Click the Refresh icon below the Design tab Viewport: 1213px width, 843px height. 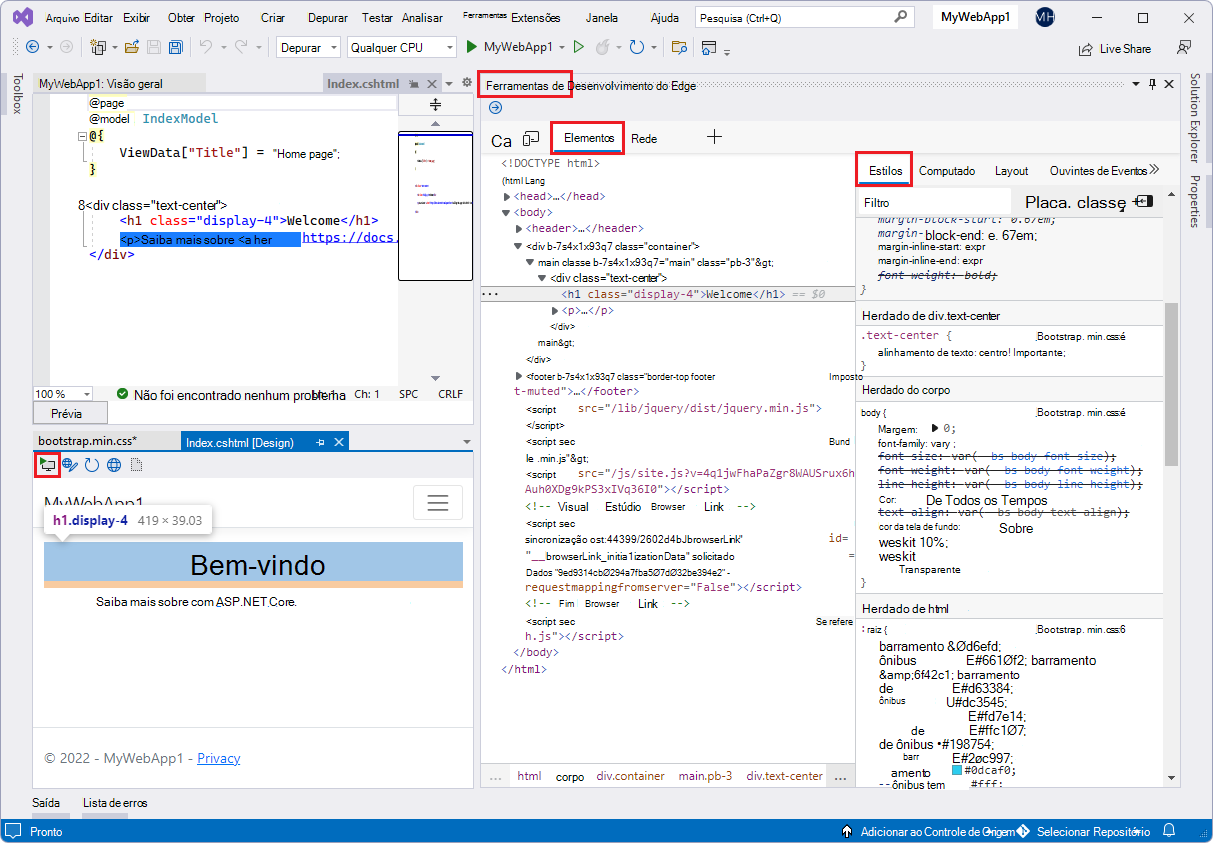91,464
